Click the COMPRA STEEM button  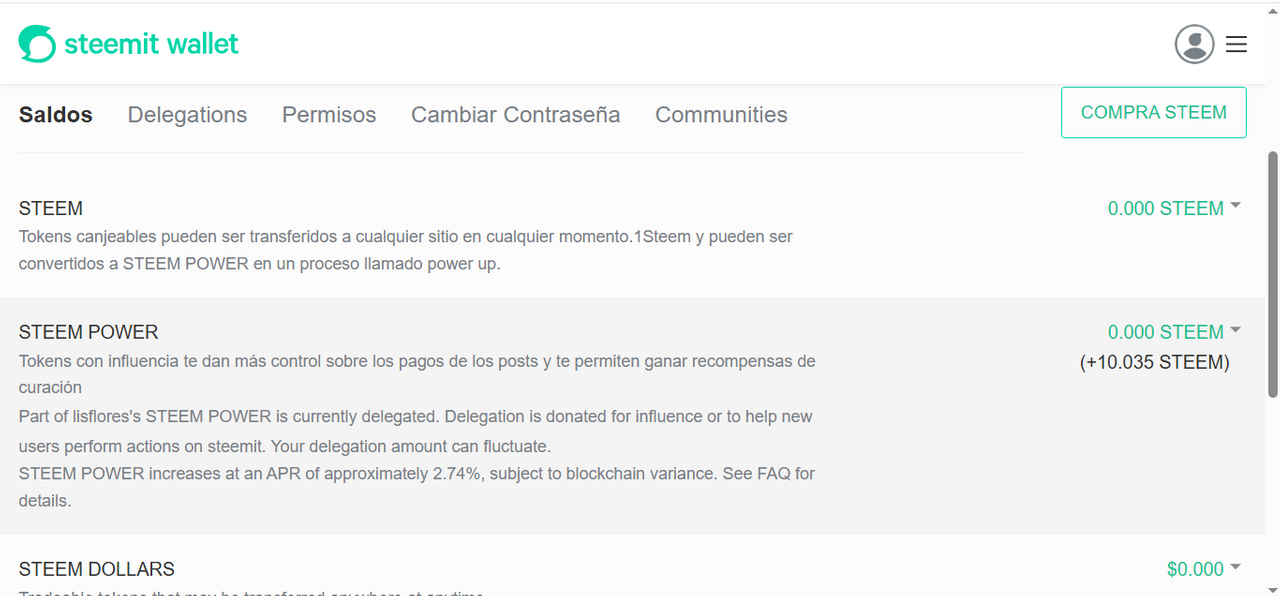(1154, 112)
